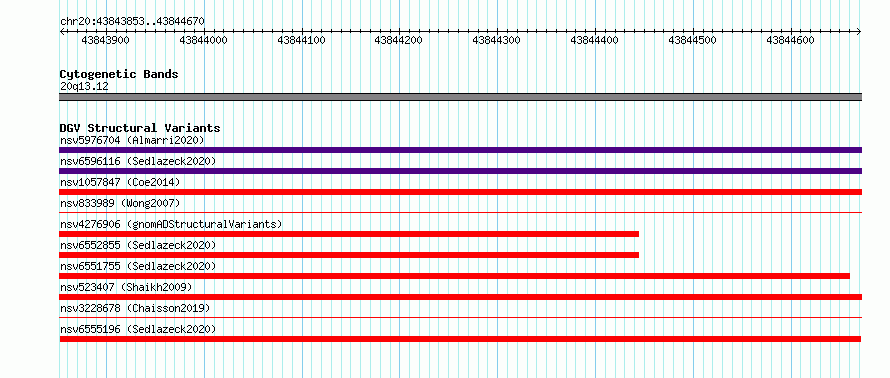The height and width of the screenshot is (378, 890).
Task: Click the right arrowhead of the ruler
Action: point(859,32)
